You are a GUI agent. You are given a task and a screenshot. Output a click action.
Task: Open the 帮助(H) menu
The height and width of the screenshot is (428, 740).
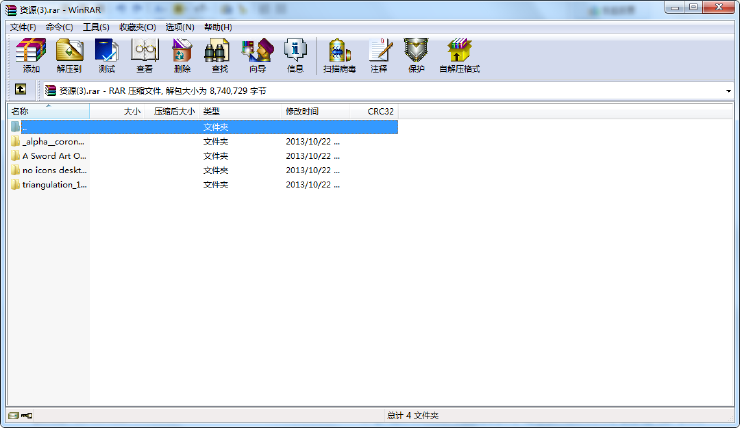pyautogui.click(x=218, y=27)
